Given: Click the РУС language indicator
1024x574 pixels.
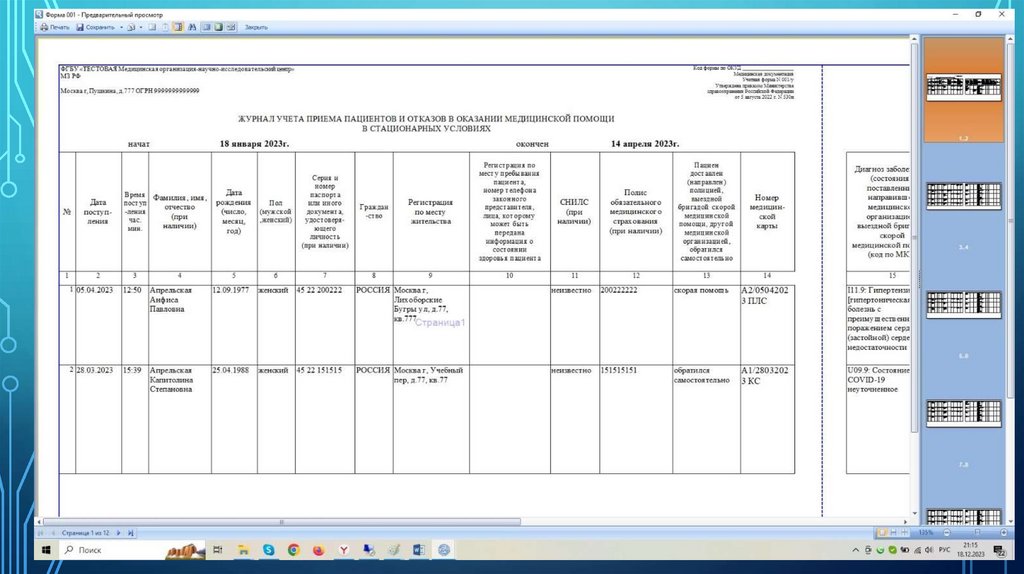Looking at the screenshot, I should (x=944, y=550).
